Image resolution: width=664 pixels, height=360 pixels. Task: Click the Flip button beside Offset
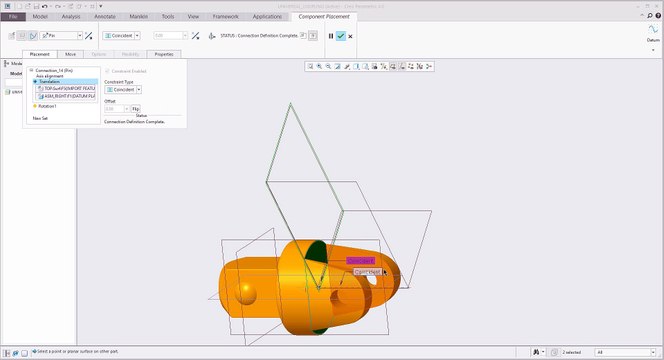point(136,109)
